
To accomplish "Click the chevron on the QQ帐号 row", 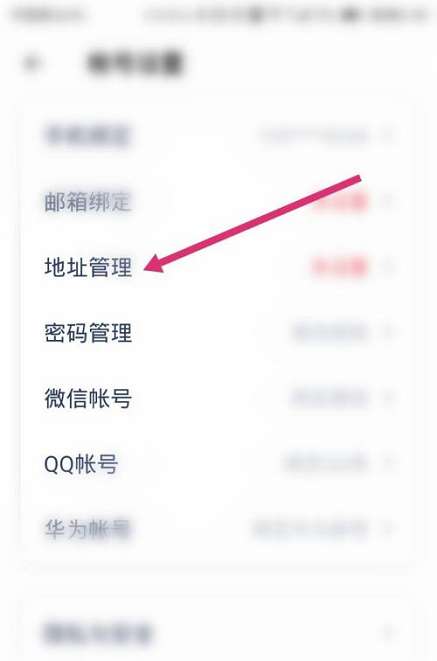I will 388,464.
